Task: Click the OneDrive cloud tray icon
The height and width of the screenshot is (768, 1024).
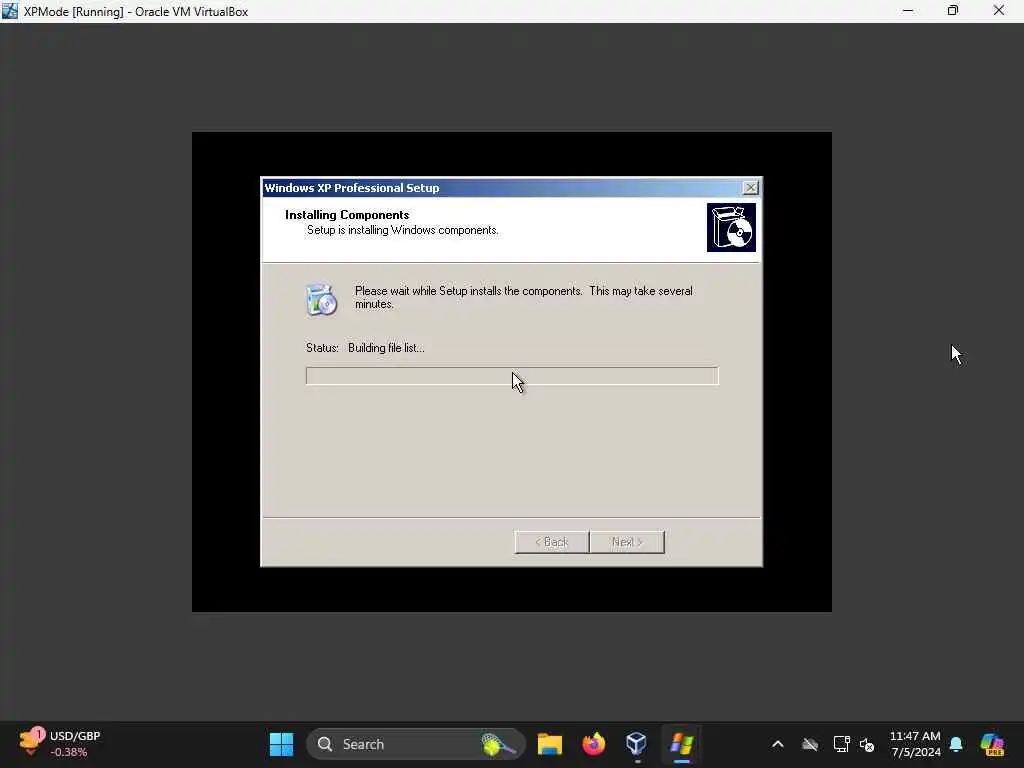Action: point(810,744)
